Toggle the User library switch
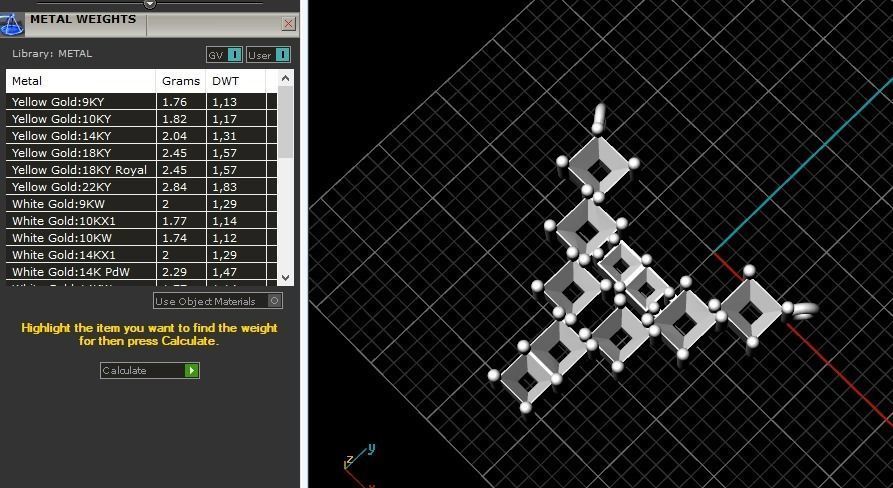This screenshot has height=488, width=893. click(x=268, y=55)
